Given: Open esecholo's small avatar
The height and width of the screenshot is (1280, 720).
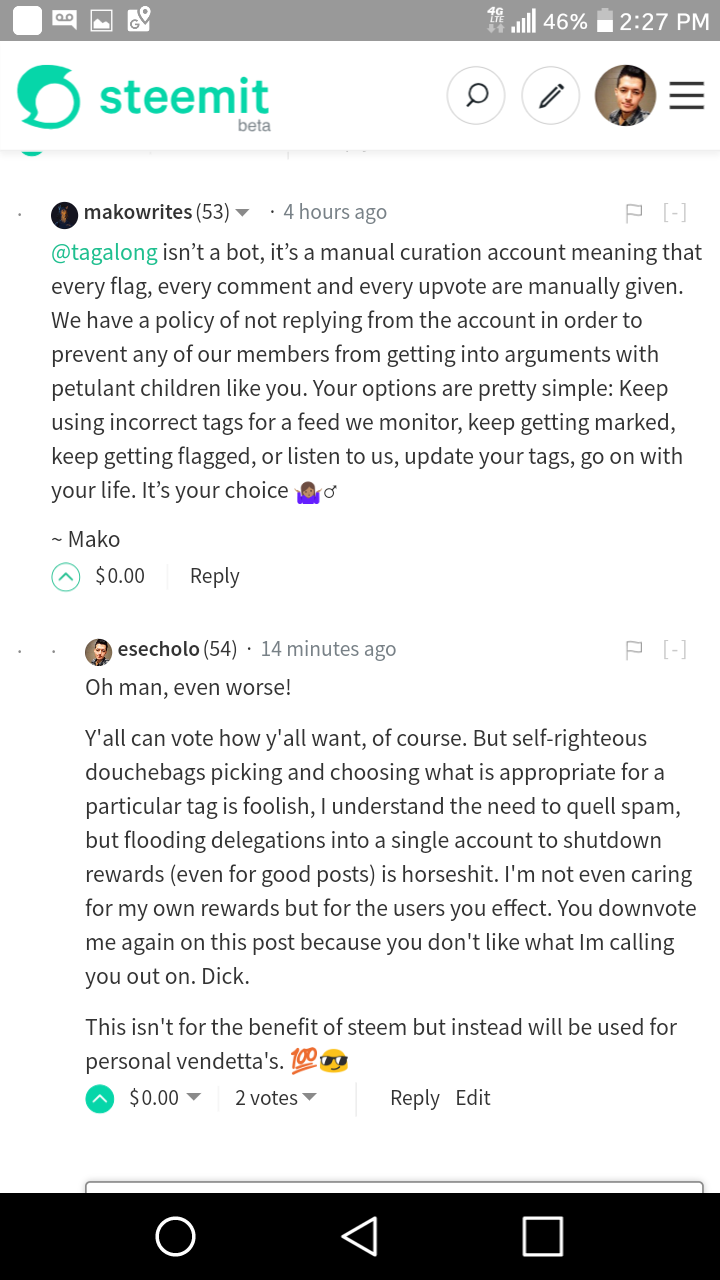Looking at the screenshot, I should [98, 650].
